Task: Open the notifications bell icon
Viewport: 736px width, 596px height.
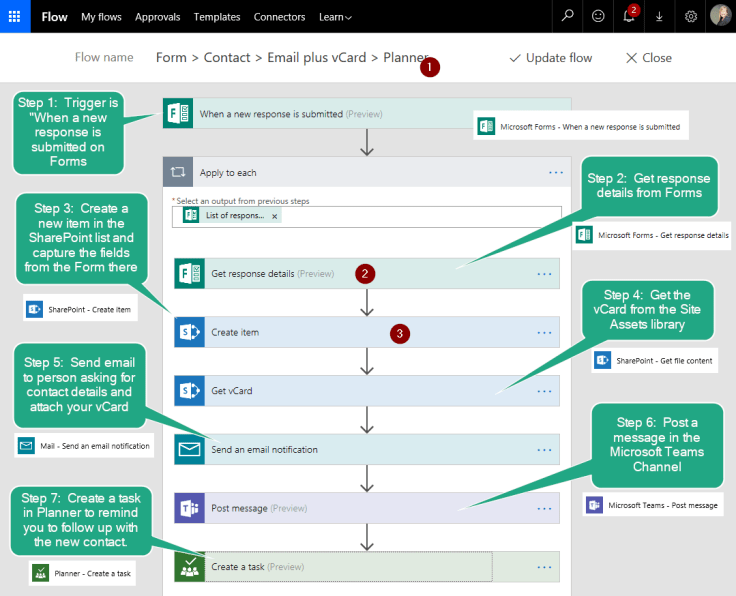Action: (x=629, y=16)
